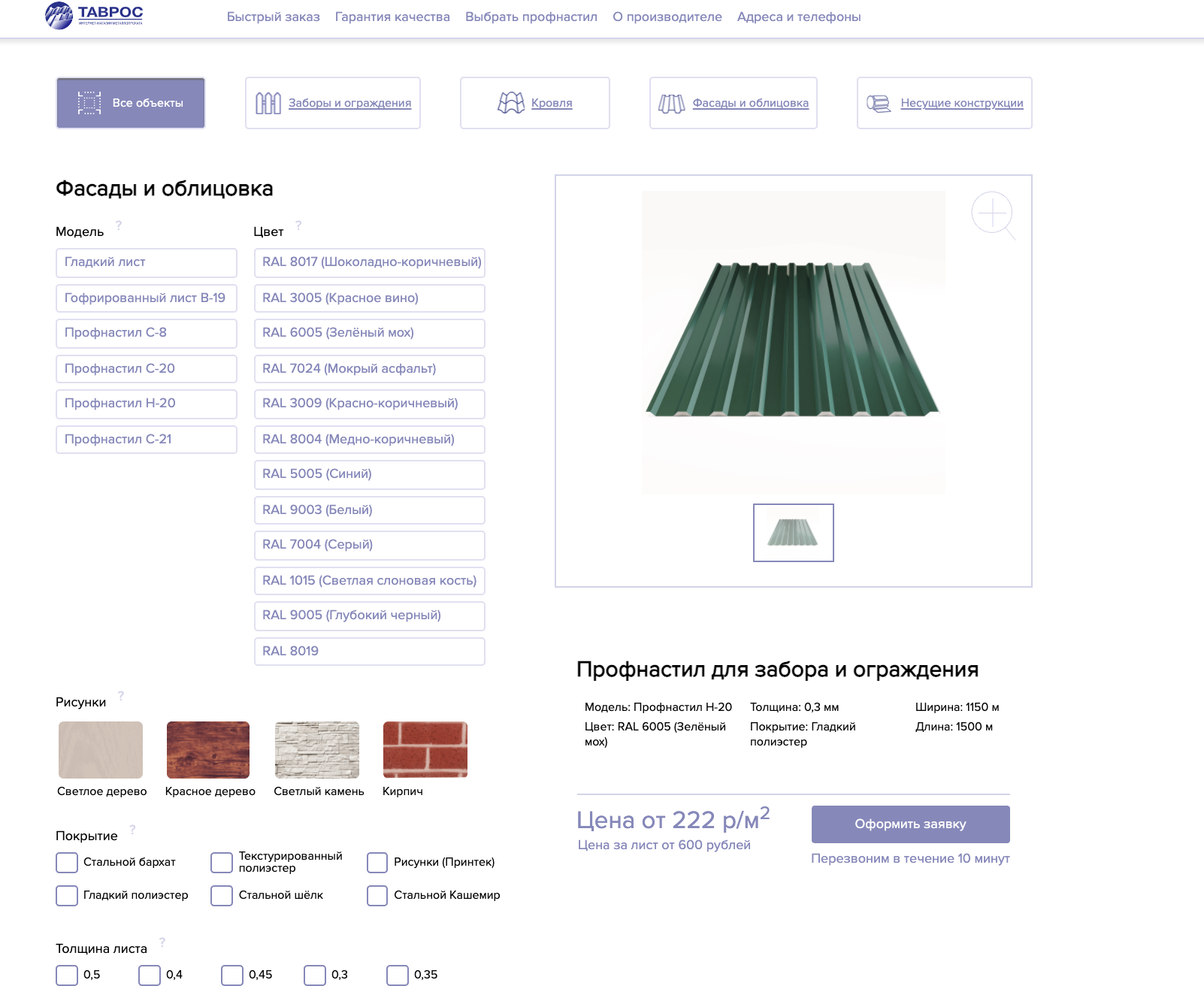Click the large green profiled sheet image
The image size is (1204, 995).
[x=794, y=342]
